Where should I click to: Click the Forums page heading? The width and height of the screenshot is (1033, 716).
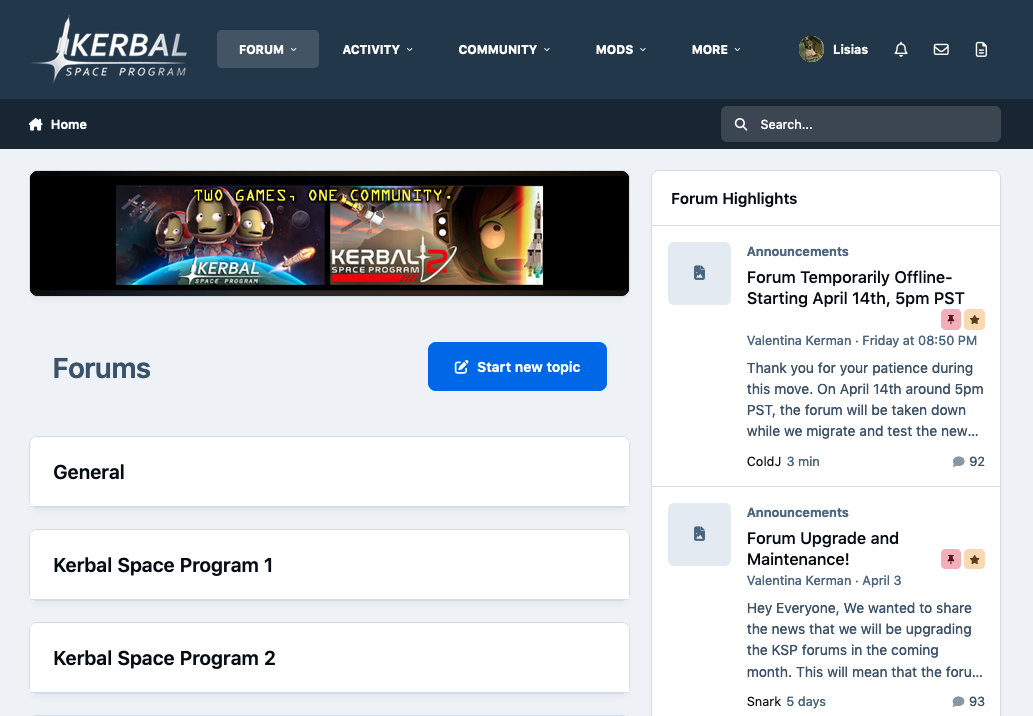pos(101,368)
